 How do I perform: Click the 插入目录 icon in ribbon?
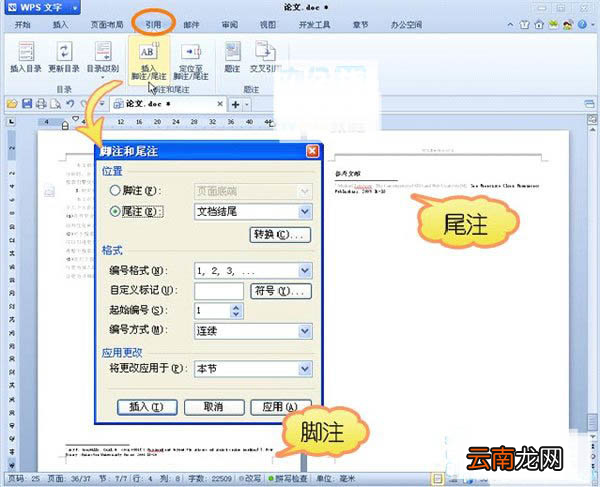click(x=26, y=57)
